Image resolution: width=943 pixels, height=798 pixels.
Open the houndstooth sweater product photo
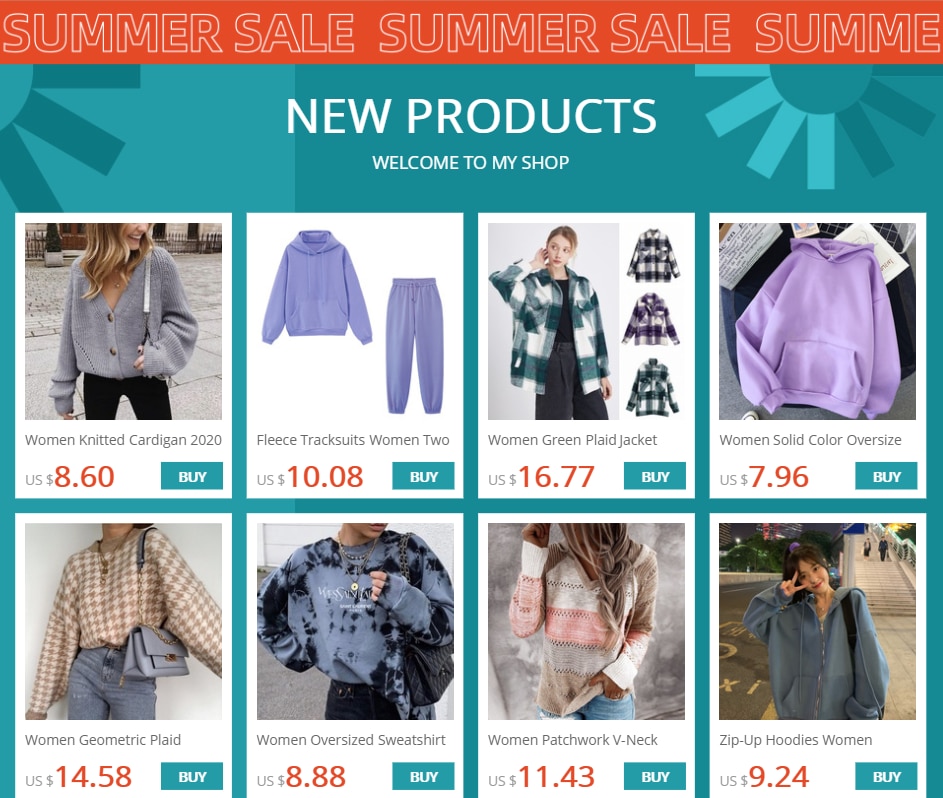pos(123,621)
